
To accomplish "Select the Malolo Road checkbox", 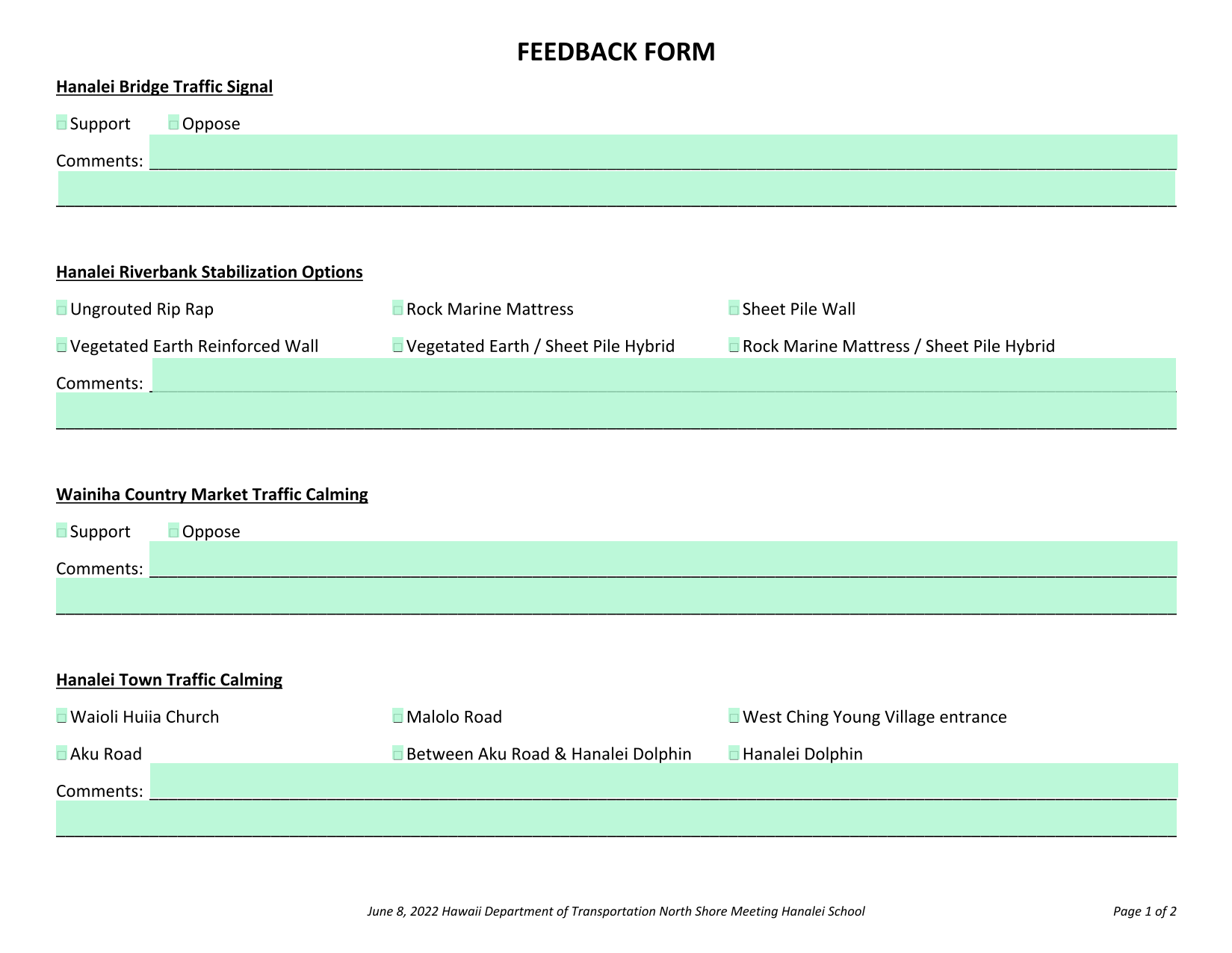I will (398, 716).
